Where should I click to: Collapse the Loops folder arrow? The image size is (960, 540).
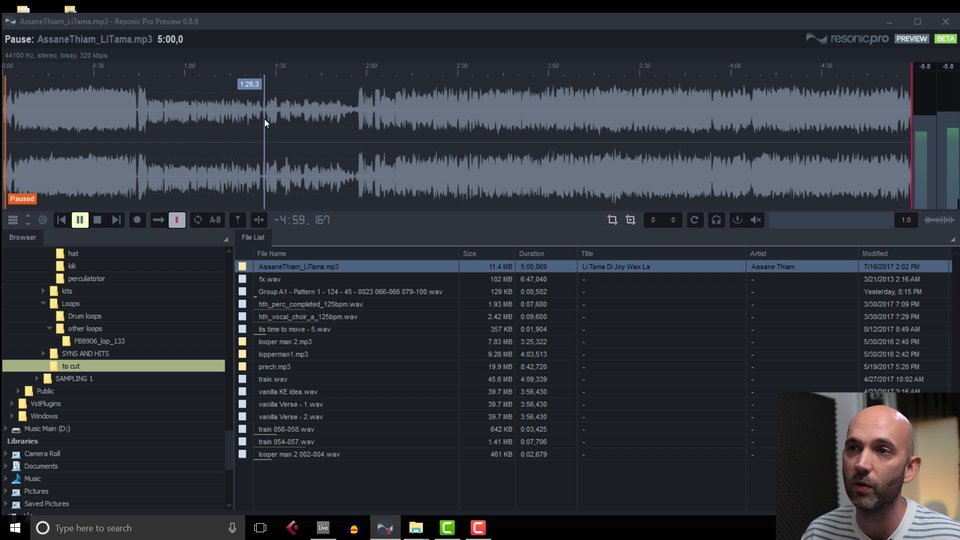[43, 303]
